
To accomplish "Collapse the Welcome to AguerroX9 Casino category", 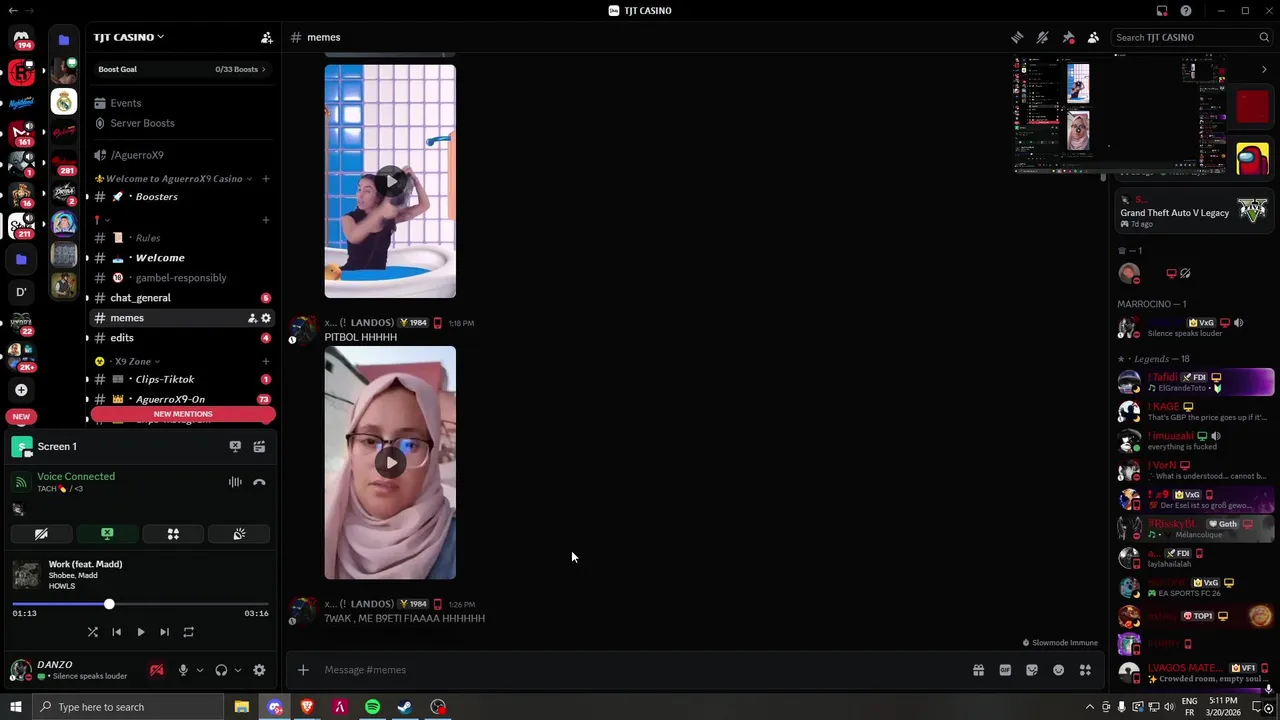I will [174, 179].
